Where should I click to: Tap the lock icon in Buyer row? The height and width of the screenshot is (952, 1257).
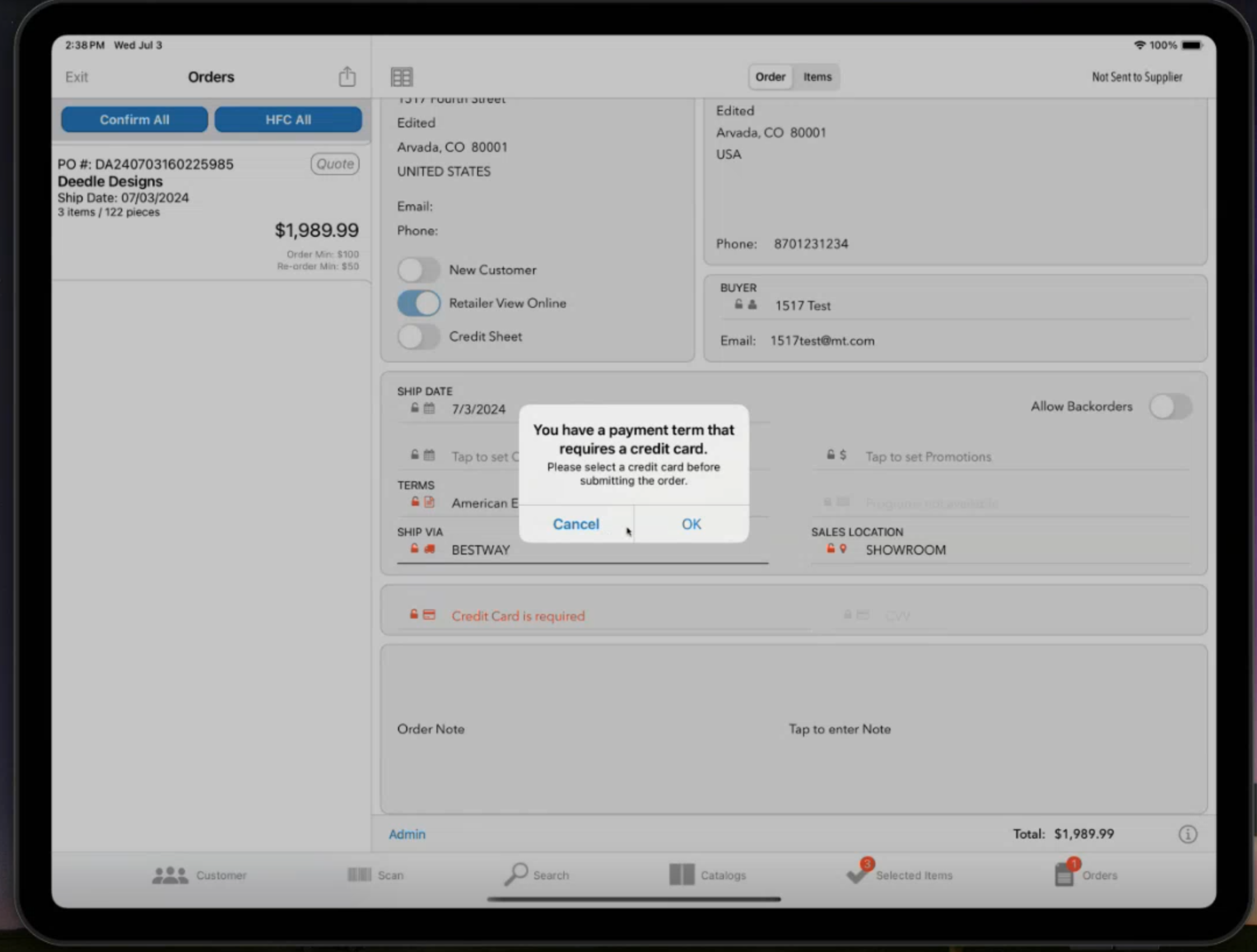coord(738,304)
